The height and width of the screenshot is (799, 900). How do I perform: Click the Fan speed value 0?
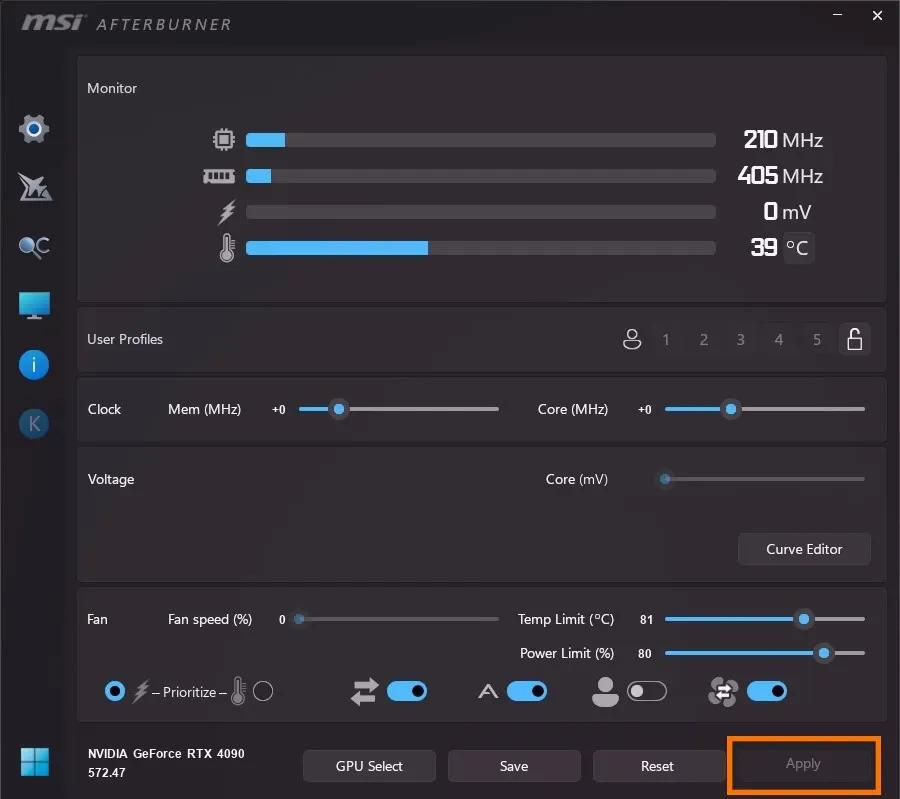point(282,619)
